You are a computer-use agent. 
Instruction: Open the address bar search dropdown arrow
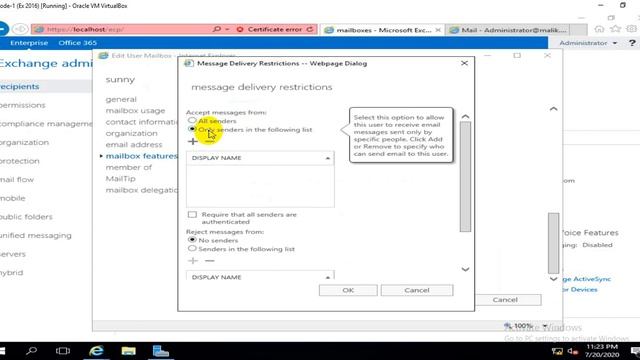coord(227,29)
